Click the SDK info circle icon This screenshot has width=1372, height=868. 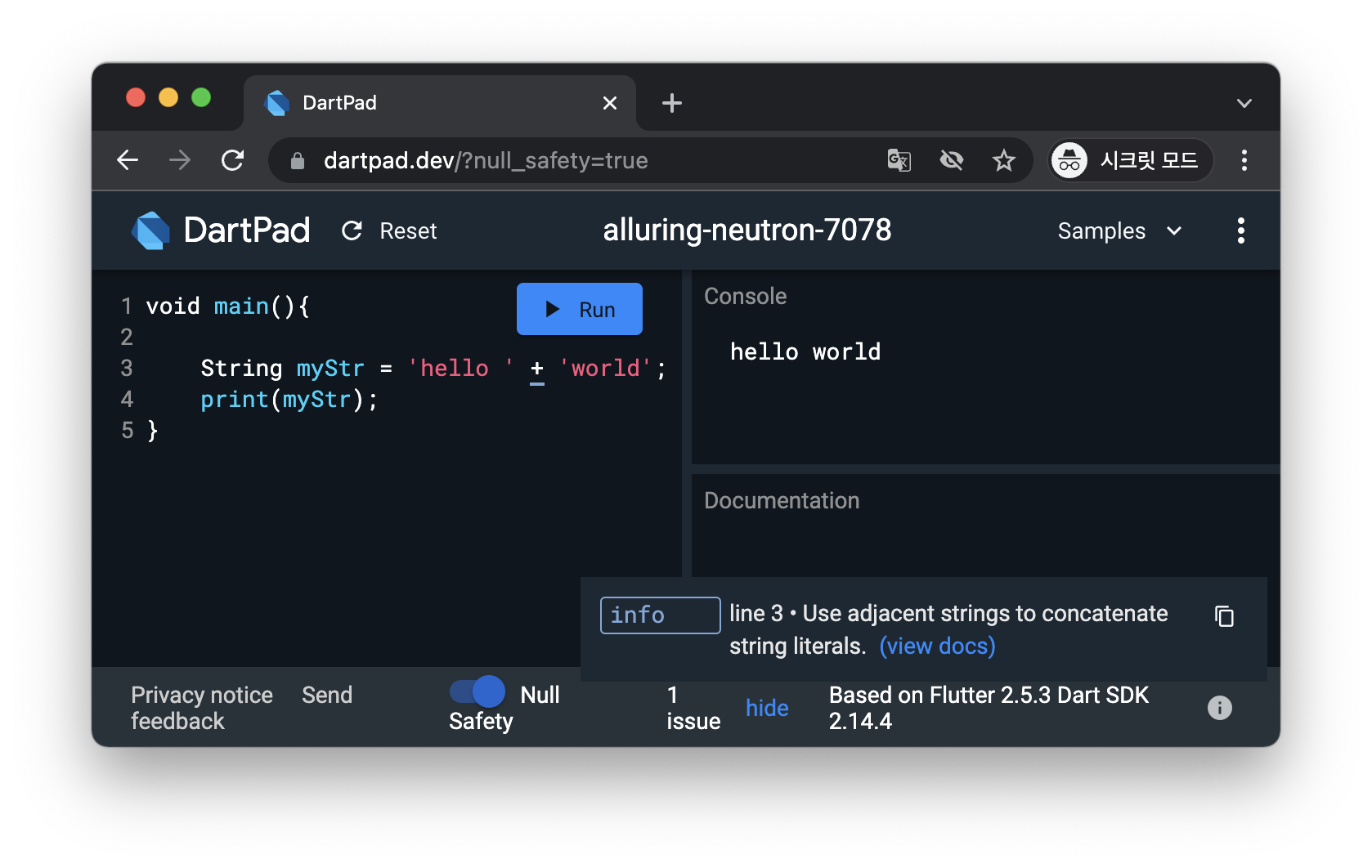point(1220,708)
